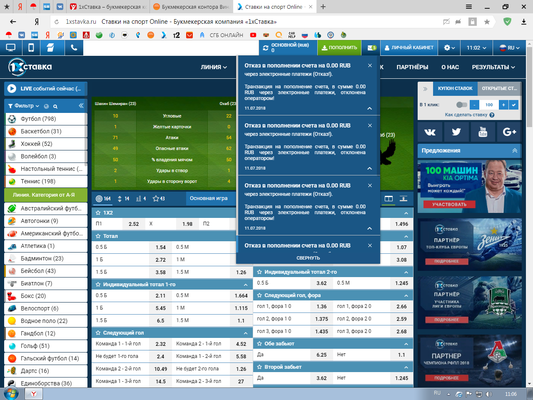The height and width of the screenshot is (400, 533).
Task: Open Windows Start button
Action: [x=11, y=394]
